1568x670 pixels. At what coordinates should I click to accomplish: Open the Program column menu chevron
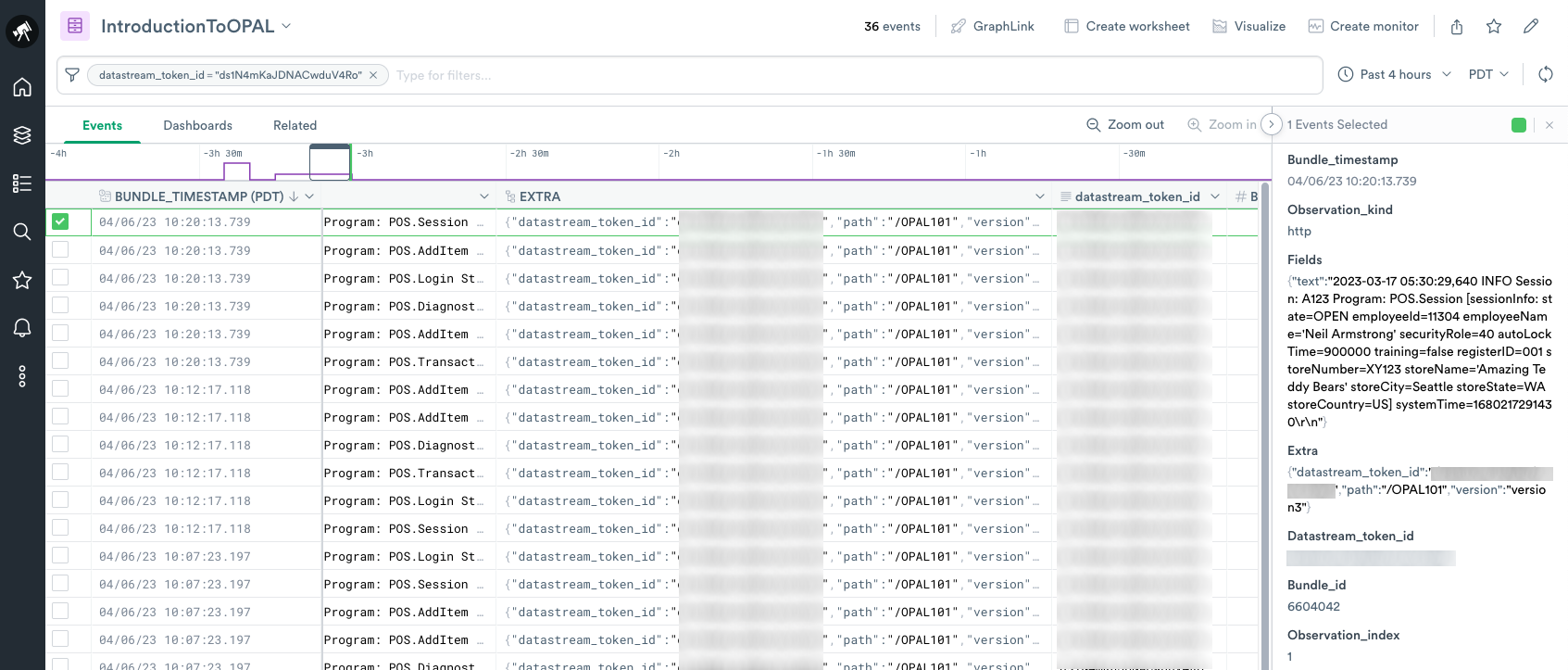click(x=484, y=196)
